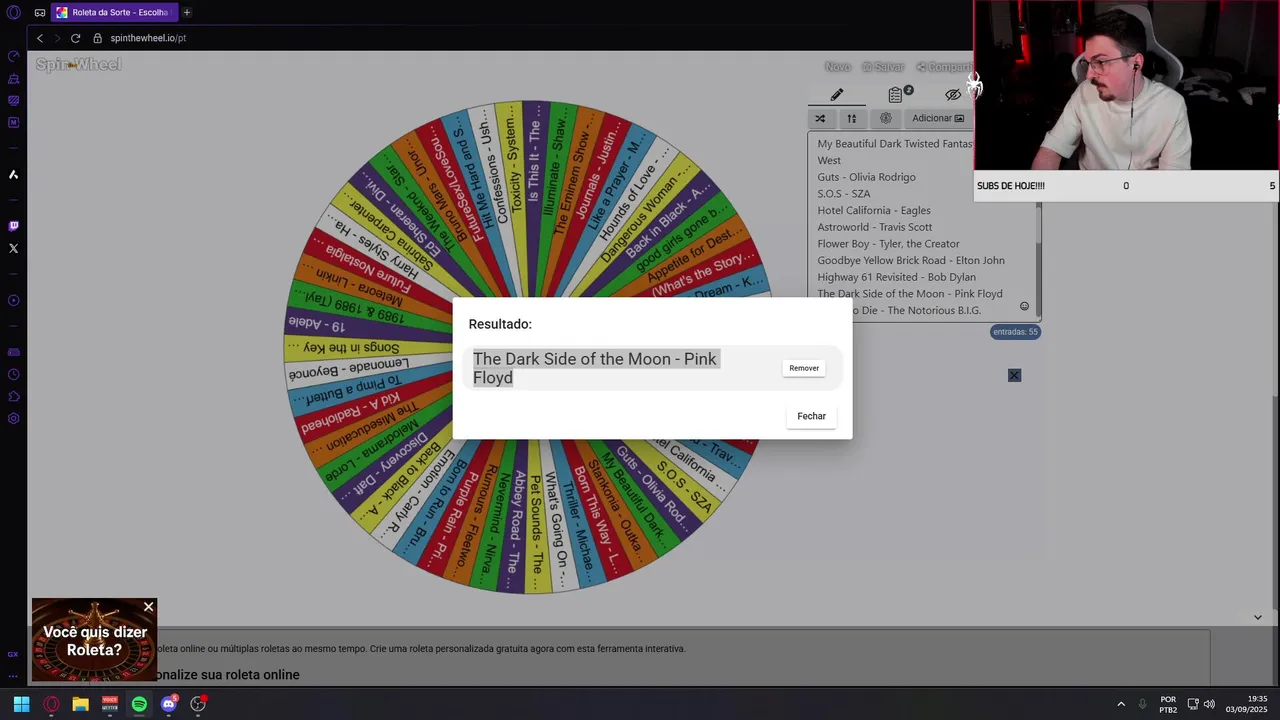
Task: Select 'Astroworld - Travis Scott' entry line
Action: (875, 227)
